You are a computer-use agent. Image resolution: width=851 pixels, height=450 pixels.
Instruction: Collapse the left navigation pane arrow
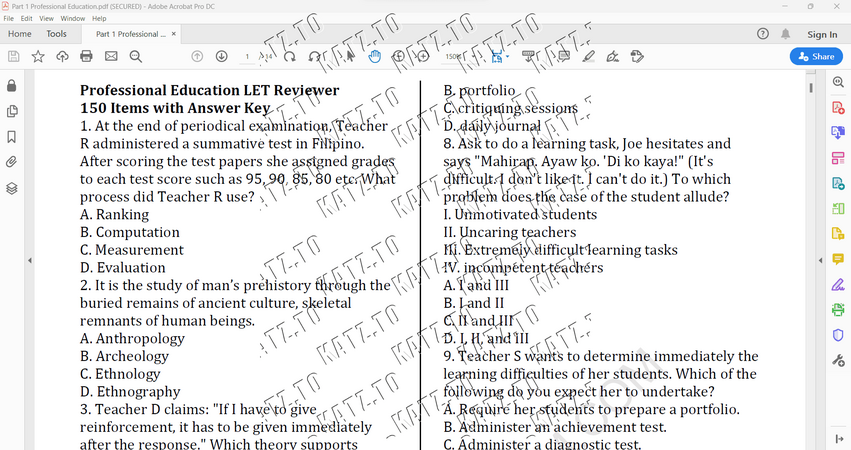(x=30, y=261)
